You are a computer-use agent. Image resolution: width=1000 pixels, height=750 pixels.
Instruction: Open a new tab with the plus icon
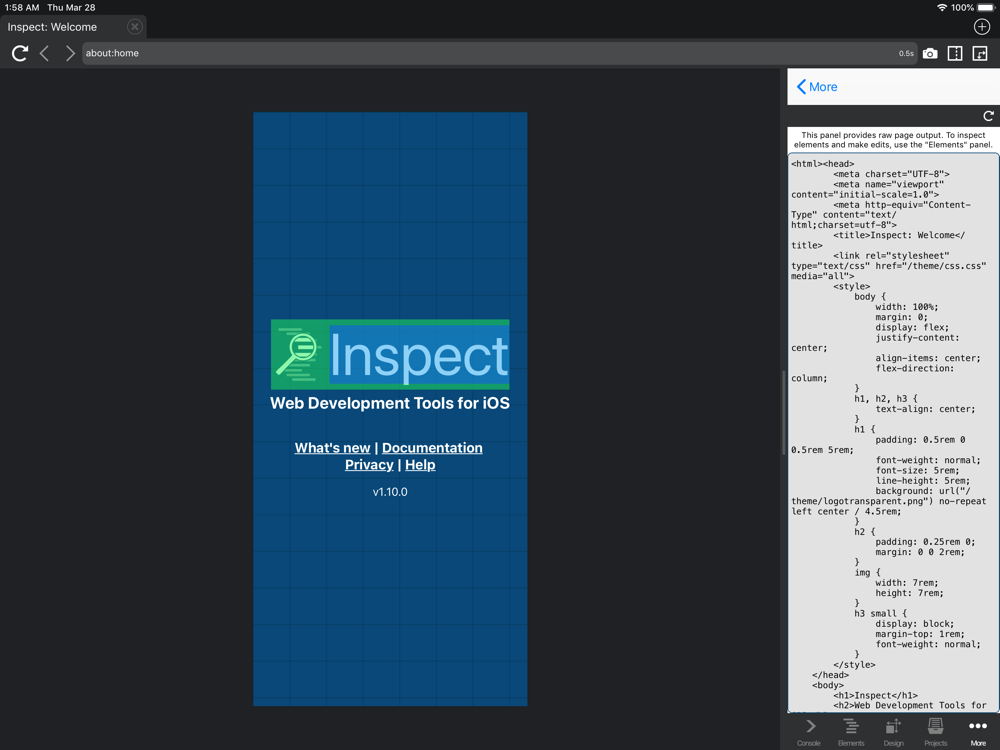982,27
